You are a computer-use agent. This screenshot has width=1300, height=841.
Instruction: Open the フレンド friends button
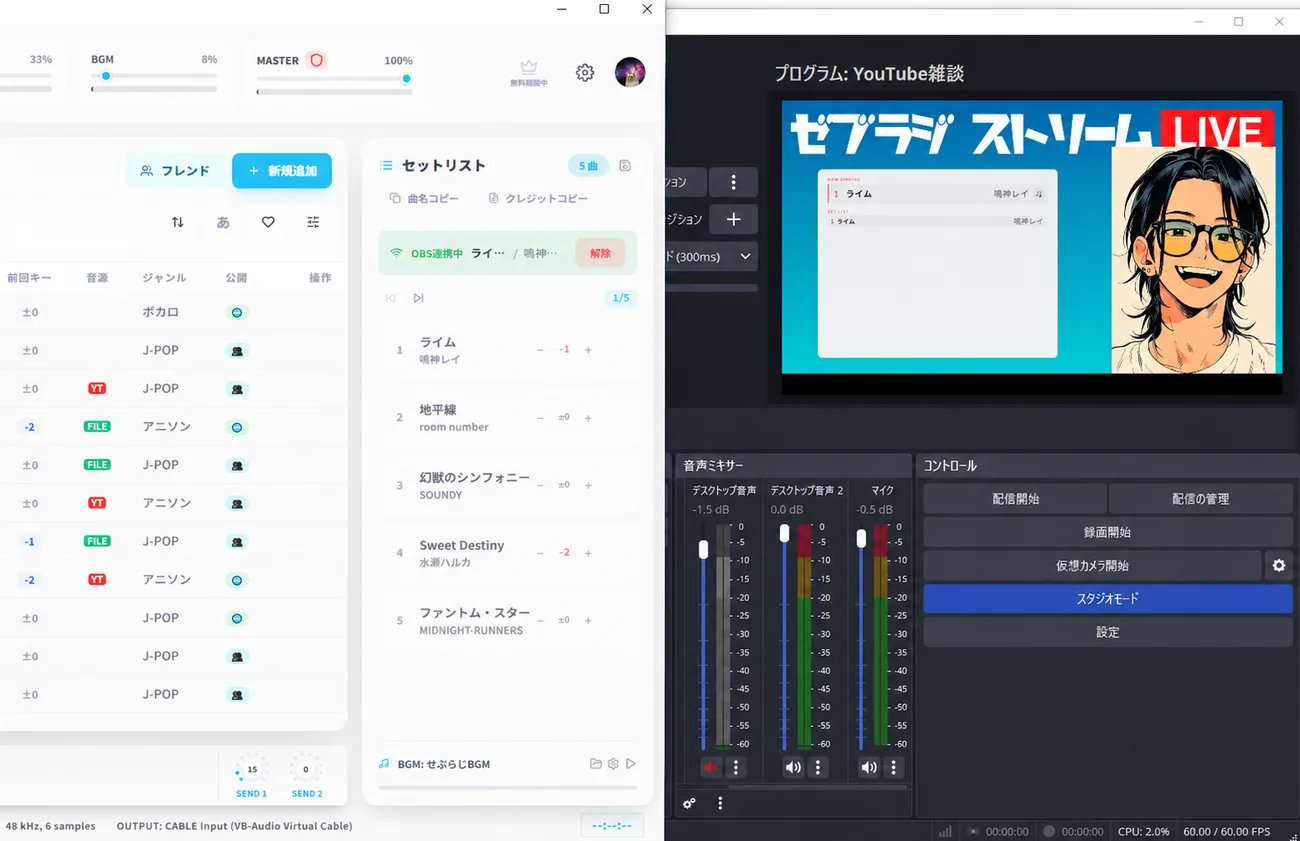(175, 171)
